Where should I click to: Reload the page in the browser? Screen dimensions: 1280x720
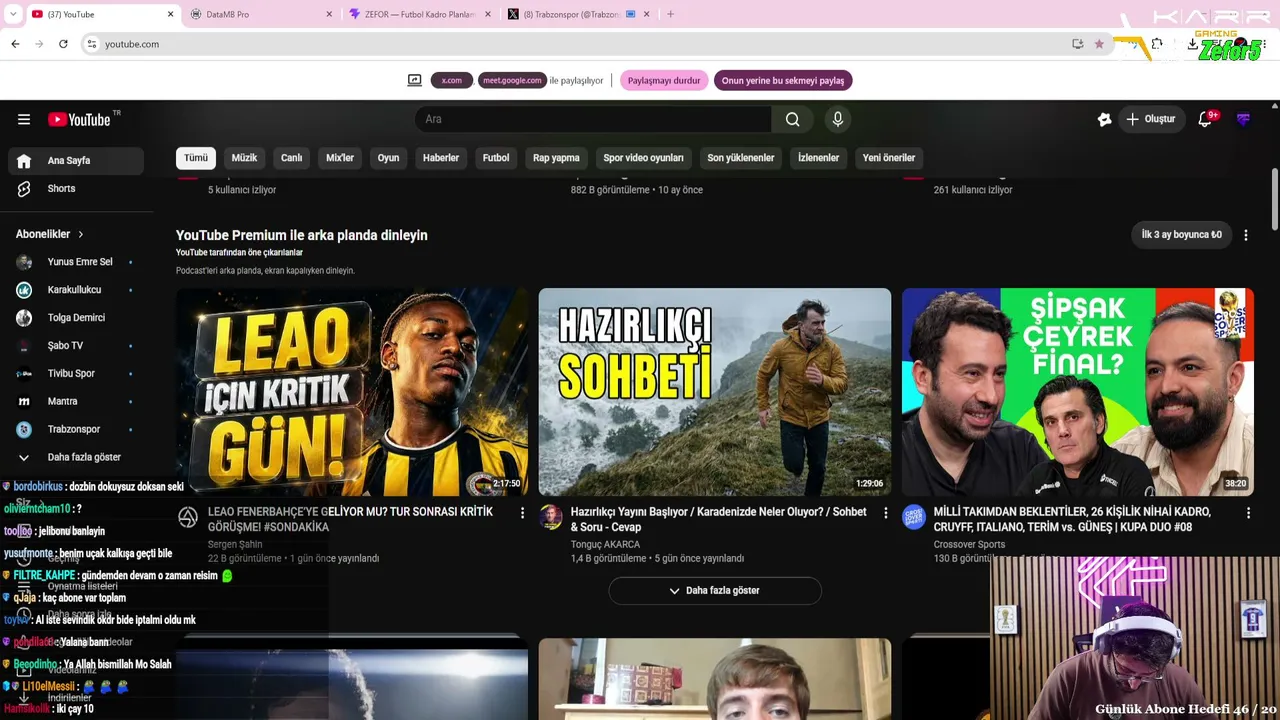coord(63,44)
